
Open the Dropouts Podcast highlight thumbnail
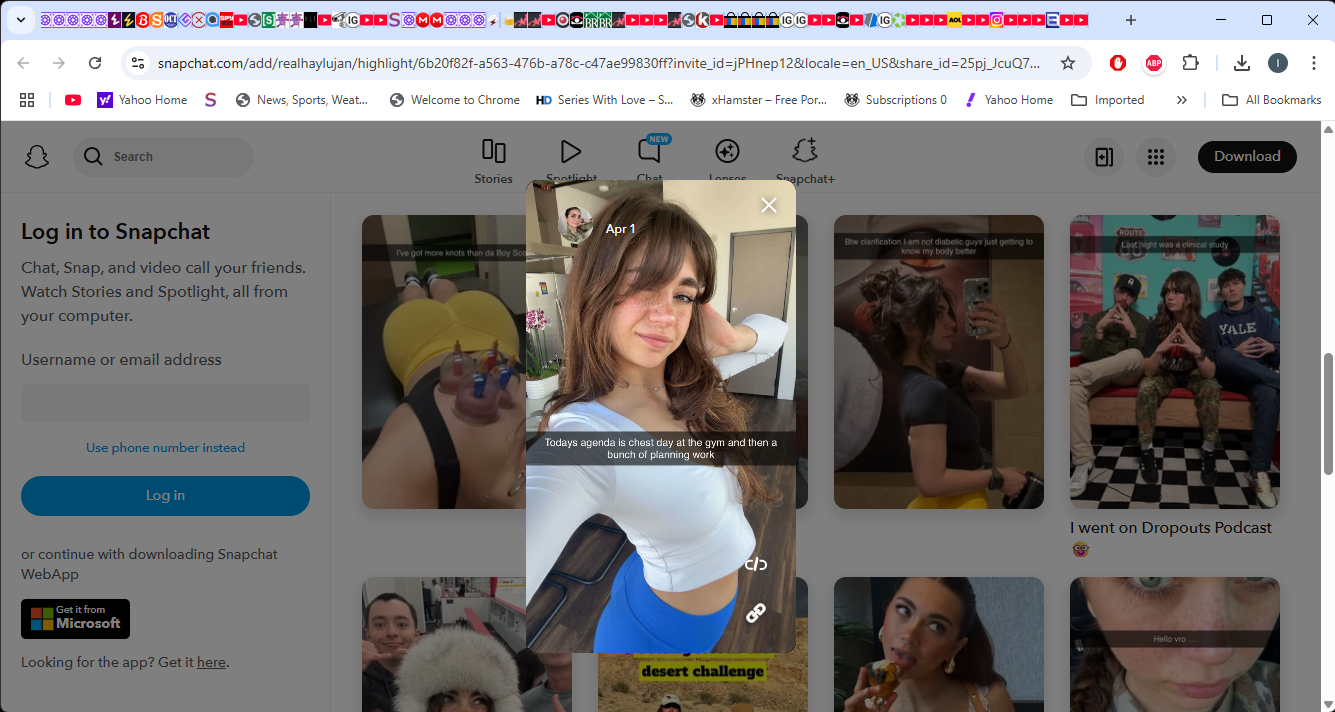(x=1175, y=362)
